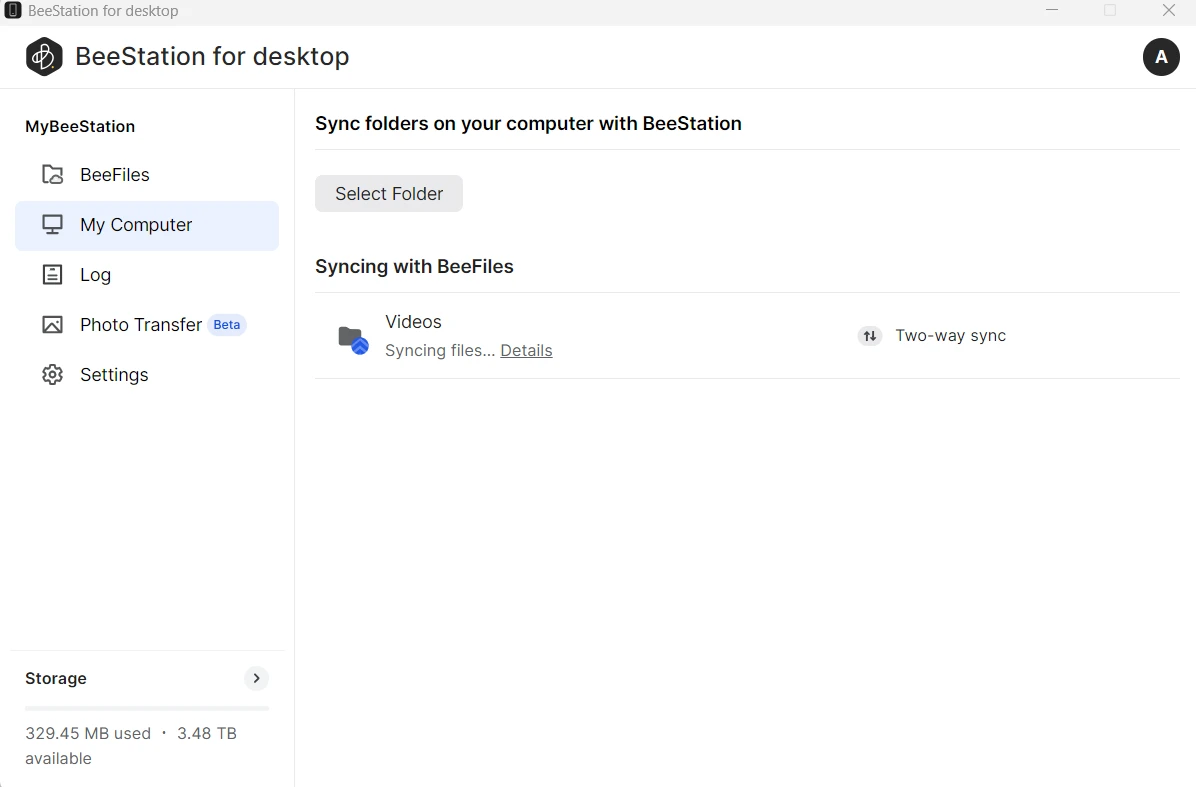
Task: Click the Videos folder sync status icon
Action: (x=352, y=339)
